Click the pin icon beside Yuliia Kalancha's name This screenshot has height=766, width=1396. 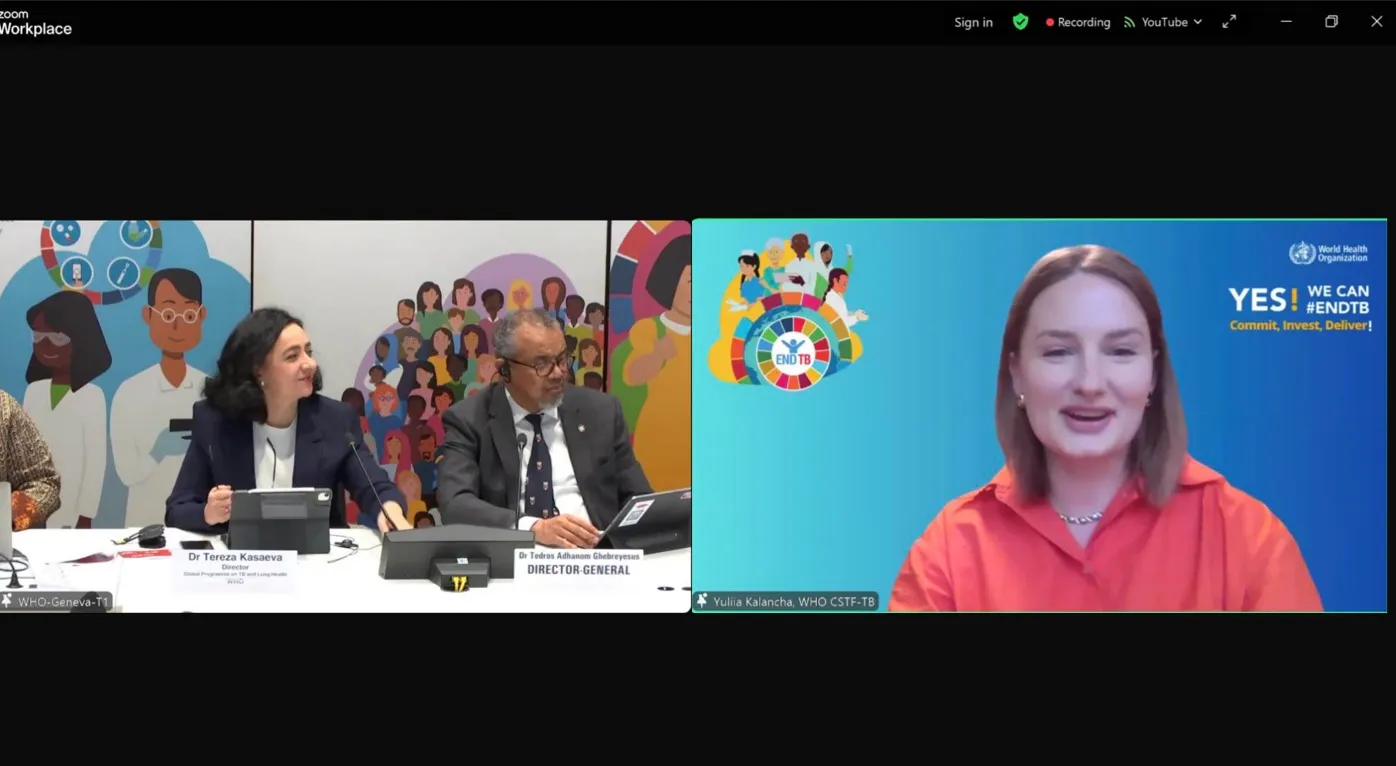(702, 601)
